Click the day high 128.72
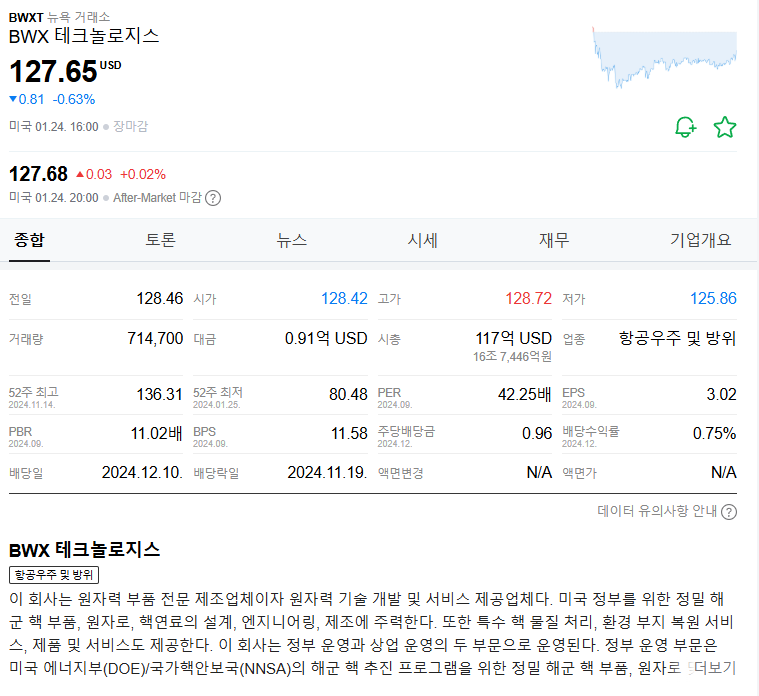Viewport: 759px width, 696px height. (x=529, y=299)
